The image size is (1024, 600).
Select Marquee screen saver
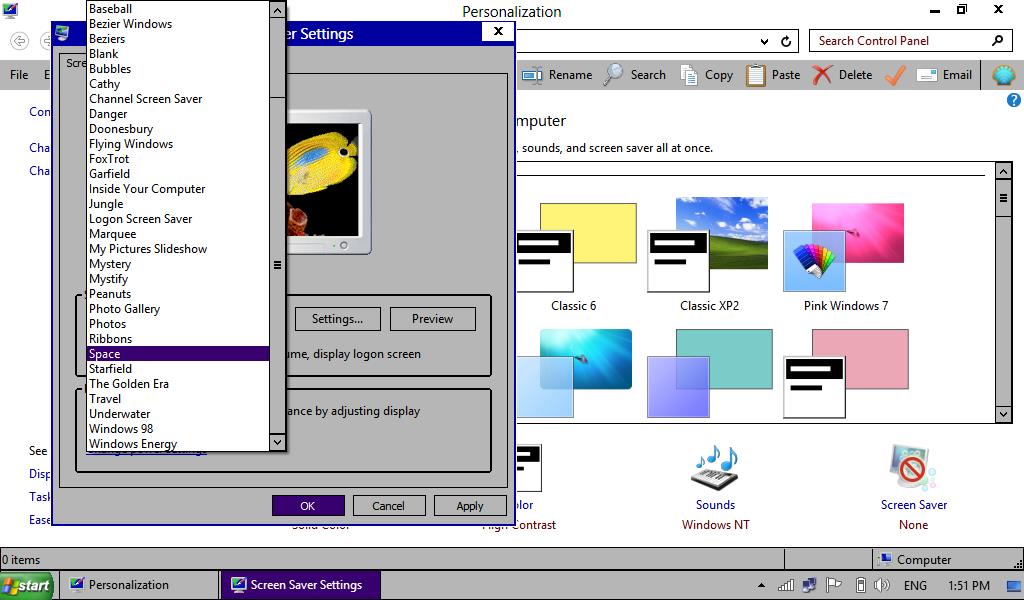point(178,234)
